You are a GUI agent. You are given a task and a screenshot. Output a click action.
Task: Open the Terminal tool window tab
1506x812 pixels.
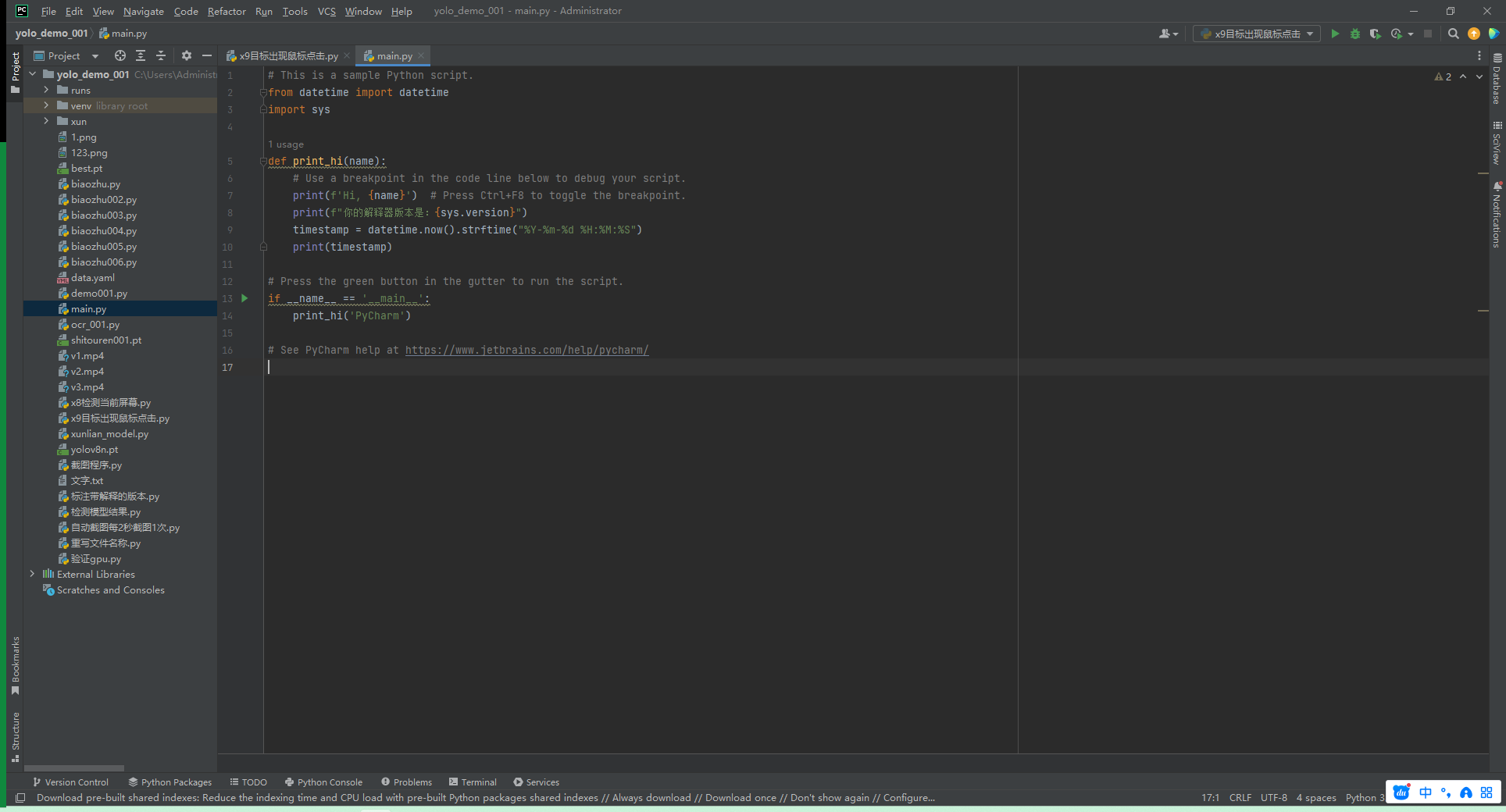click(x=473, y=782)
